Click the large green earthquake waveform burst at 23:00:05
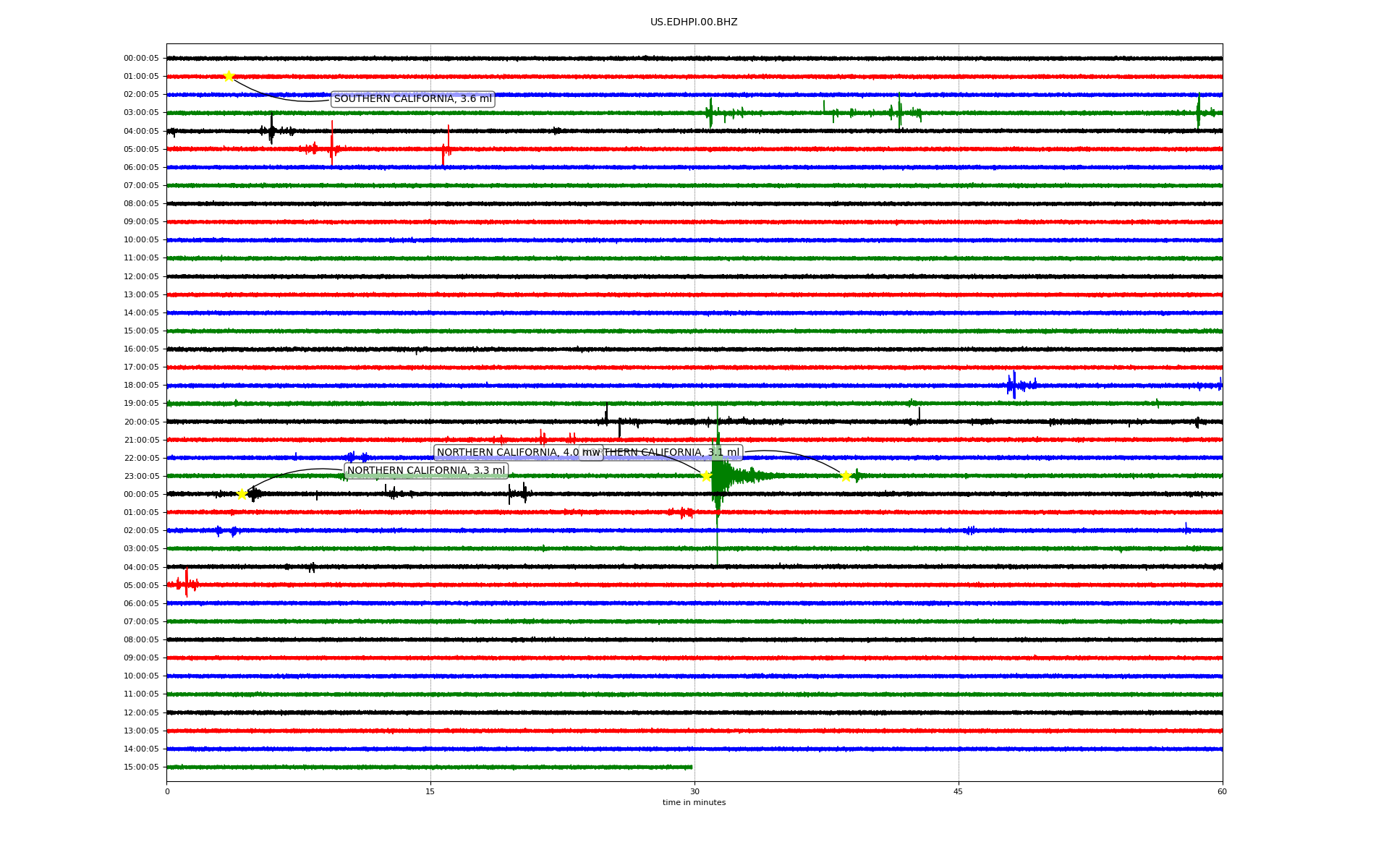1389x868 pixels. click(720, 476)
